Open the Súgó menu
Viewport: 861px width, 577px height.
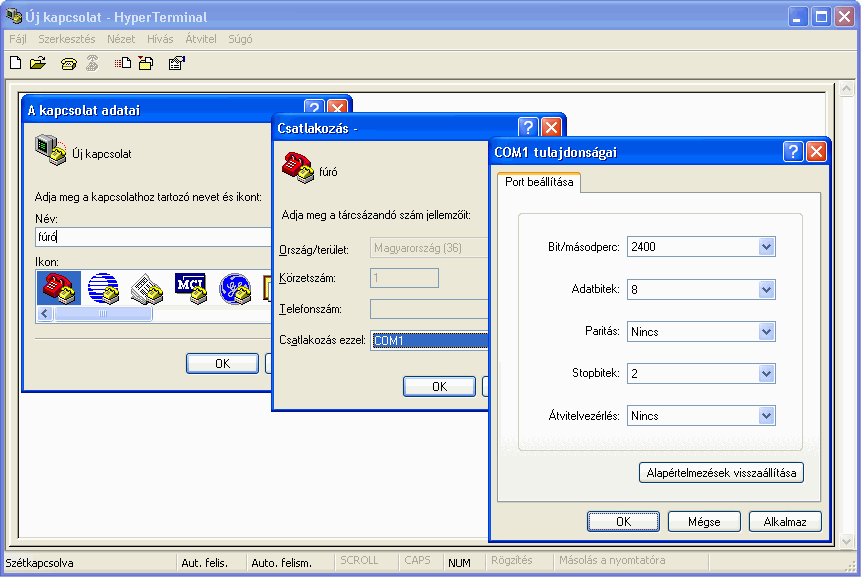(240, 39)
